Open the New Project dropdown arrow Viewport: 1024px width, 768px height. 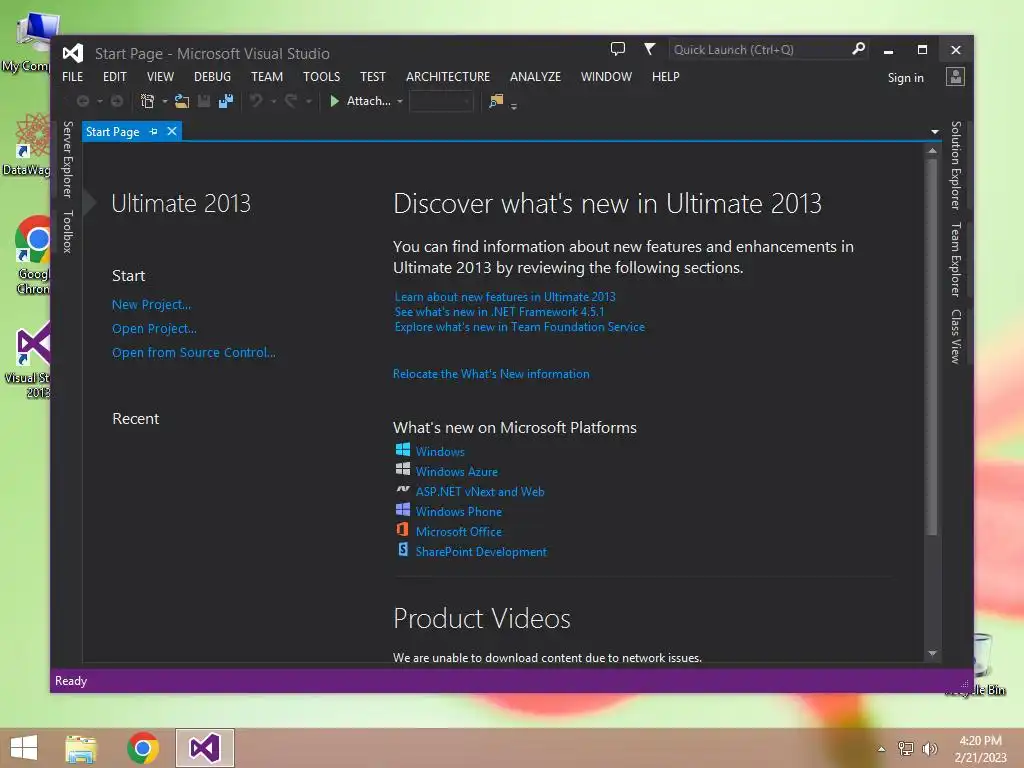(x=165, y=102)
